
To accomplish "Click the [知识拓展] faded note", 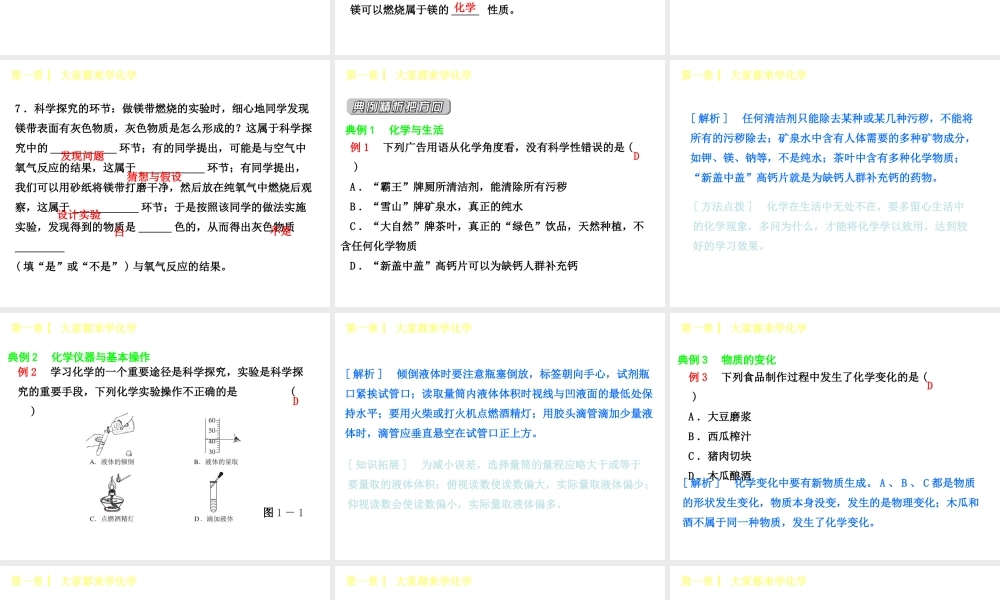I will pos(498,485).
